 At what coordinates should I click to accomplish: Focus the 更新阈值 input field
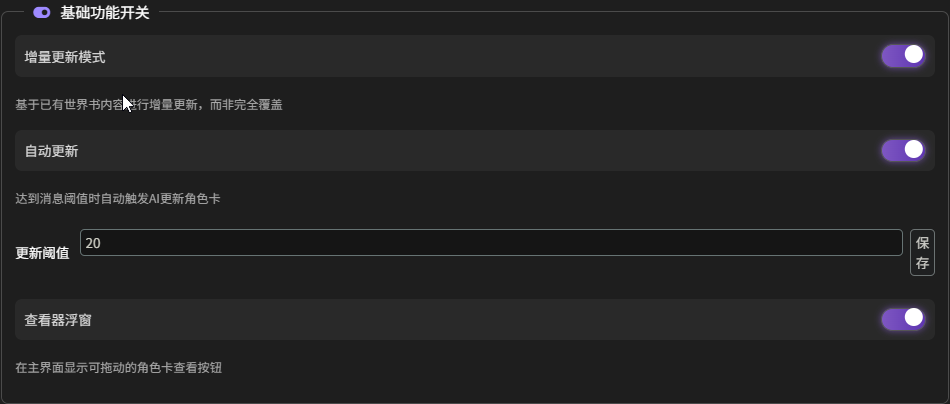pos(490,243)
